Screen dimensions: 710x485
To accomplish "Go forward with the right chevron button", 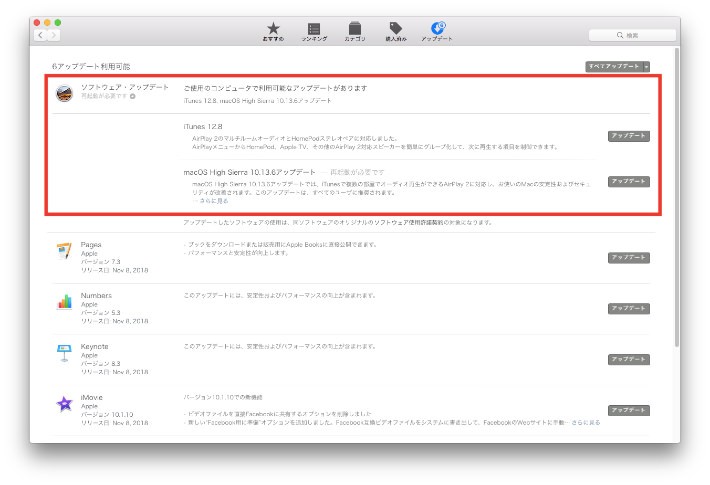I will click(x=53, y=35).
